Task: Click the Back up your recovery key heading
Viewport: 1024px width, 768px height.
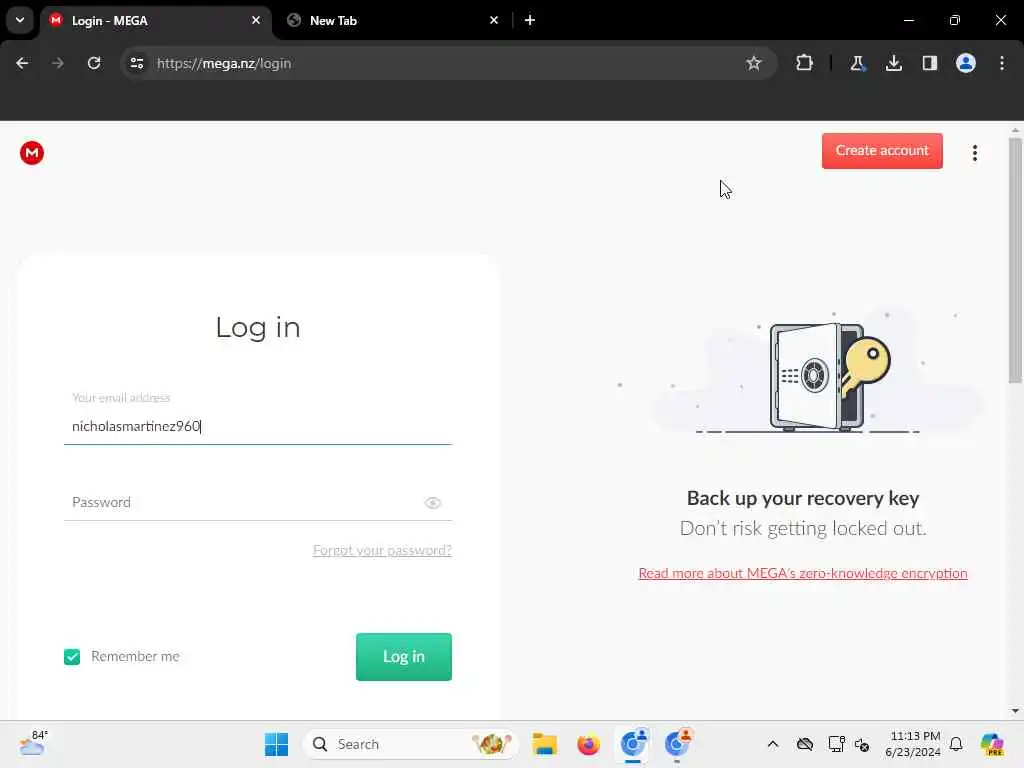Action: click(x=803, y=498)
